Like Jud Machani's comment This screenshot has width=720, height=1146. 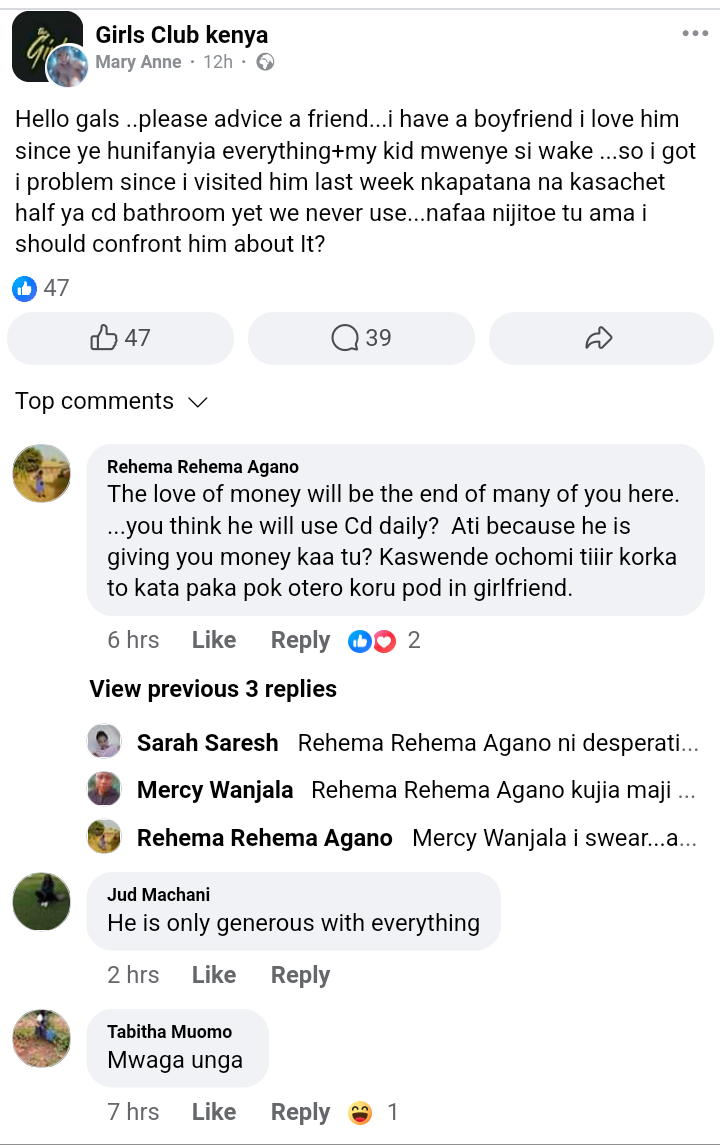213,975
